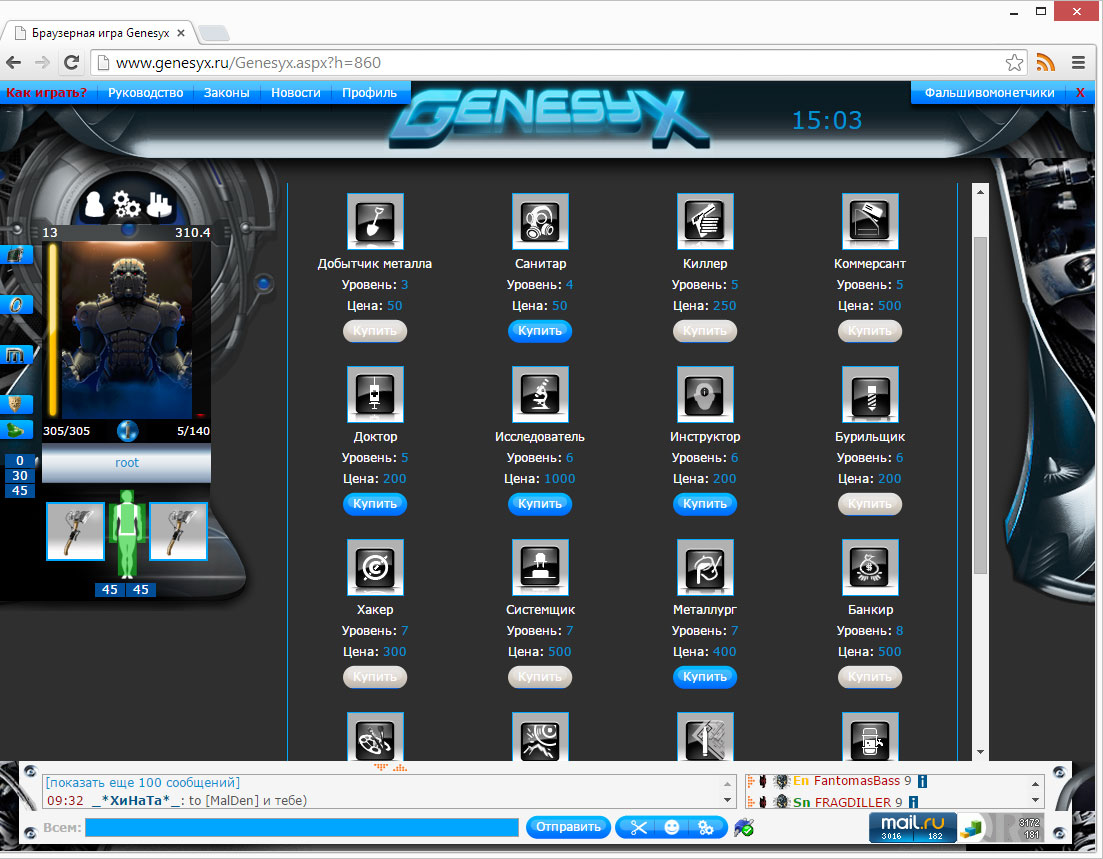Close the Браузерная игра Genesyx tab

[x=181, y=33]
